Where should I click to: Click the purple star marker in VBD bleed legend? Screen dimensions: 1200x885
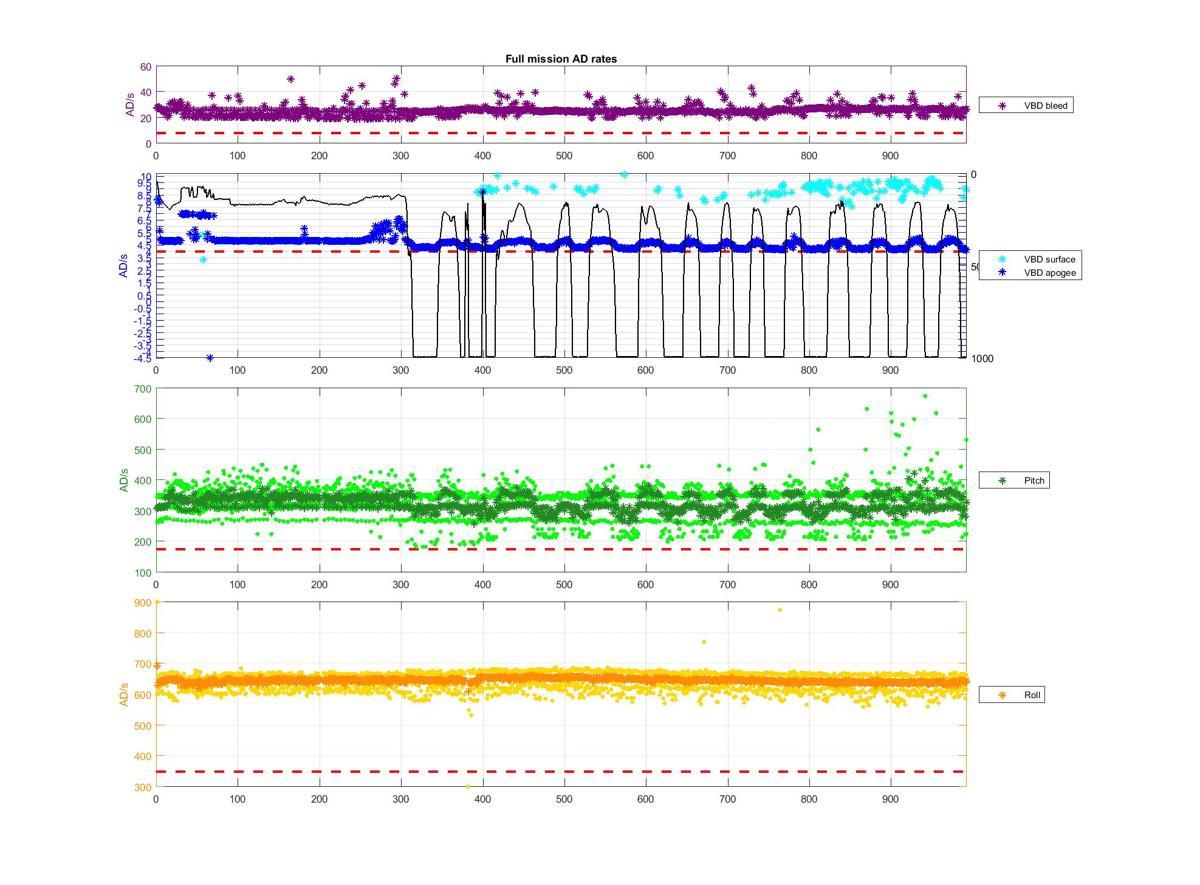tap(1002, 105)
